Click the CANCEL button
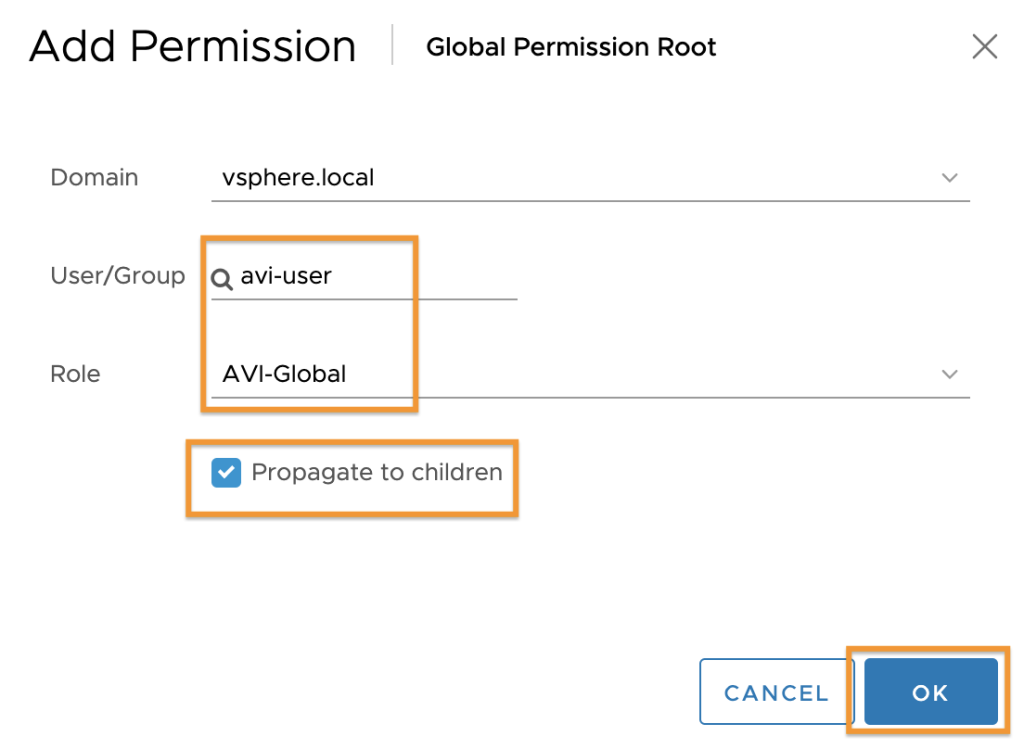The width and height of the screenshot is (1024, 749). (776, 692)
